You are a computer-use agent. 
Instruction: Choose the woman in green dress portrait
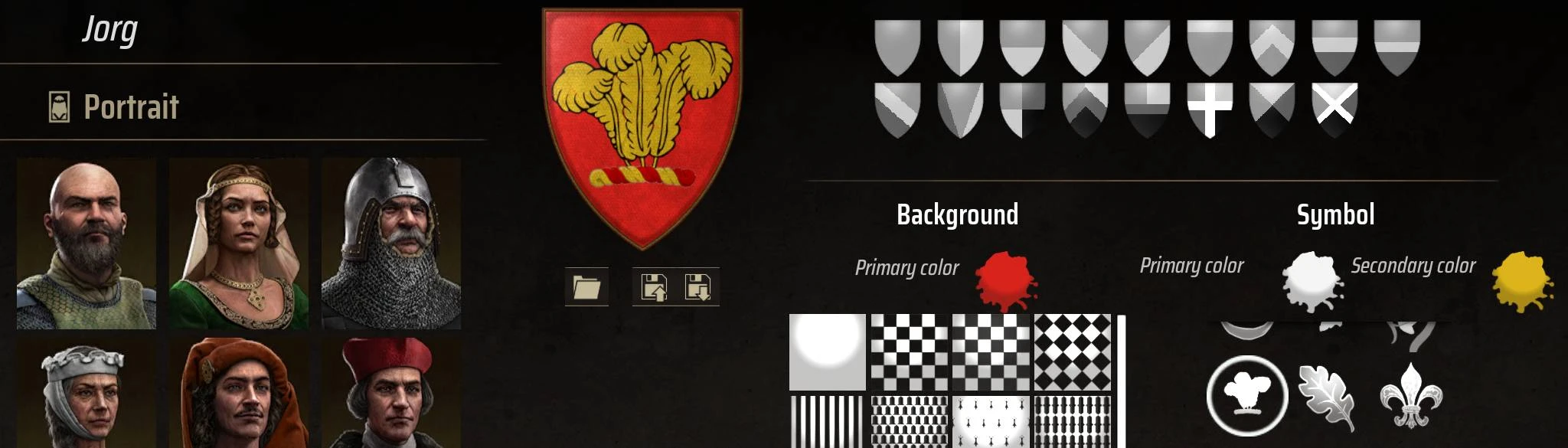pyautogui.click(x=239, y=244)
